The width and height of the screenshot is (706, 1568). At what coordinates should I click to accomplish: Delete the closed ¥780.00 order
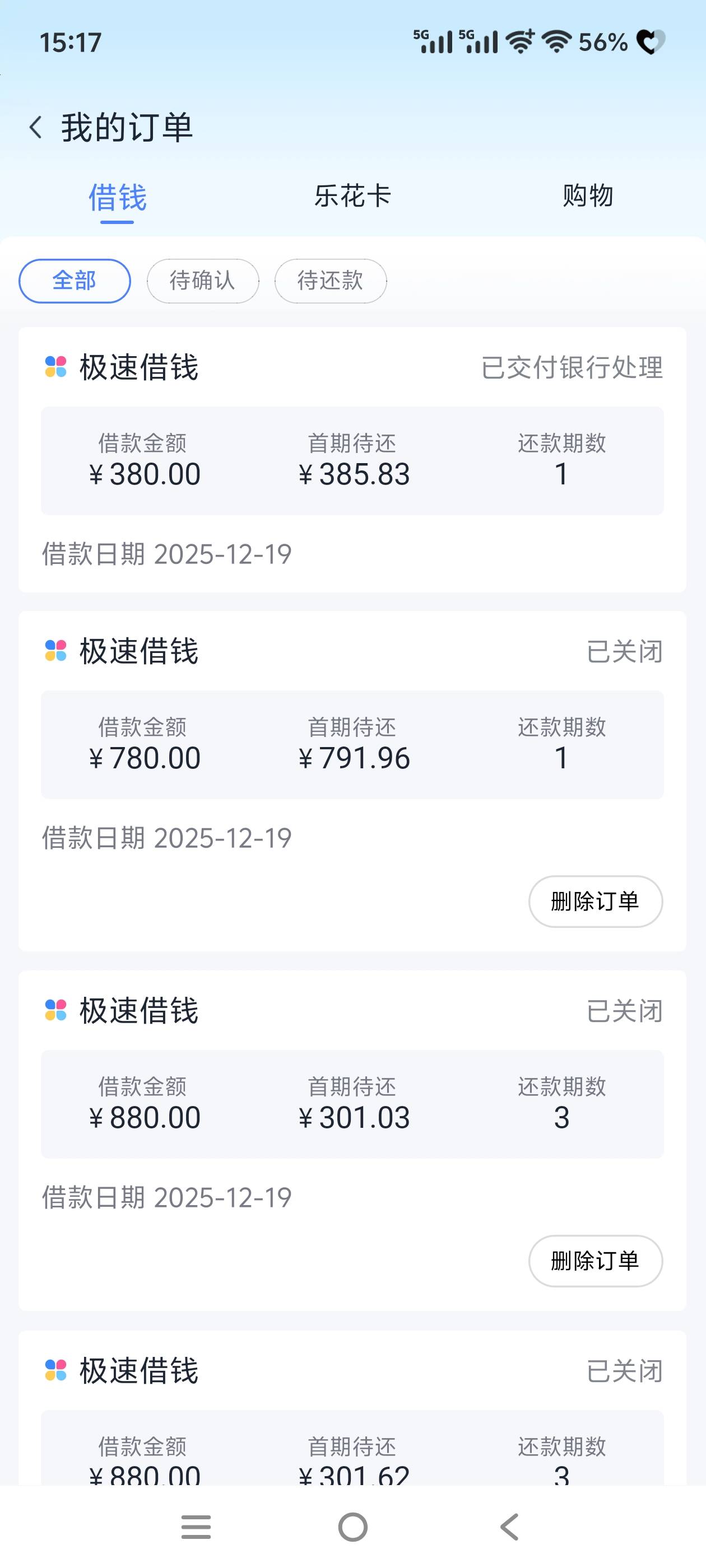pyautogui.click(x=595, y=902)
